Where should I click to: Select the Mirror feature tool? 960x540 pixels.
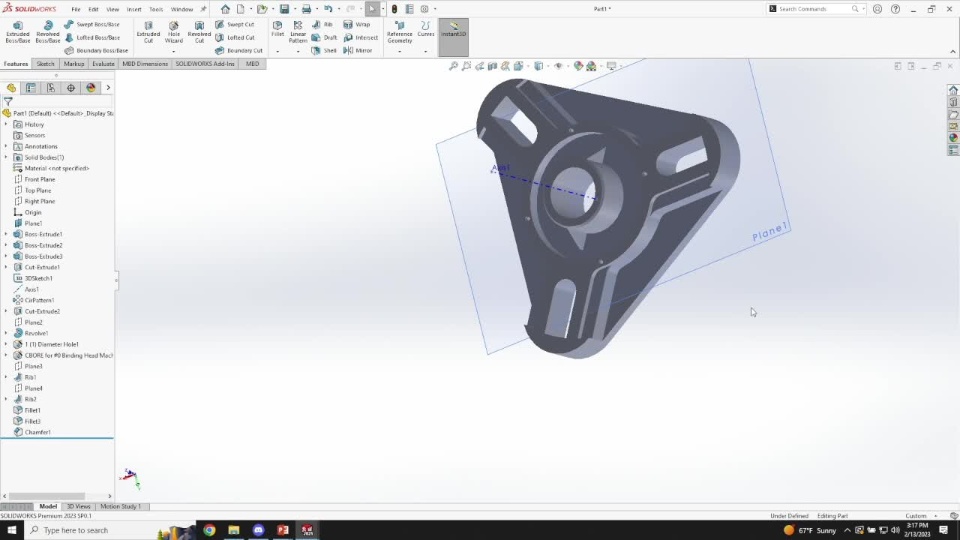click(x=358, y=51)
